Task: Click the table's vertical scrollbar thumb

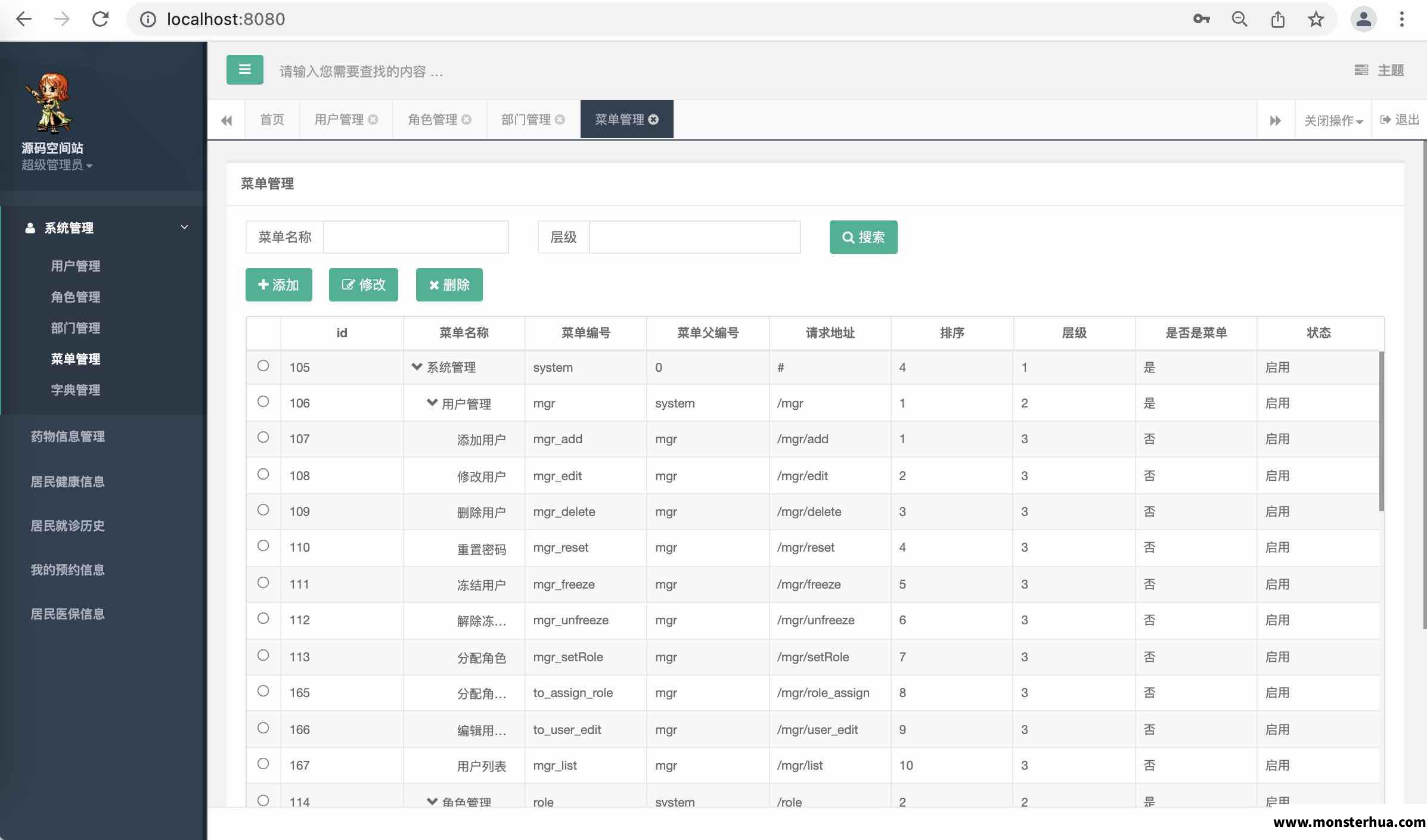Action: (1381, 431)
